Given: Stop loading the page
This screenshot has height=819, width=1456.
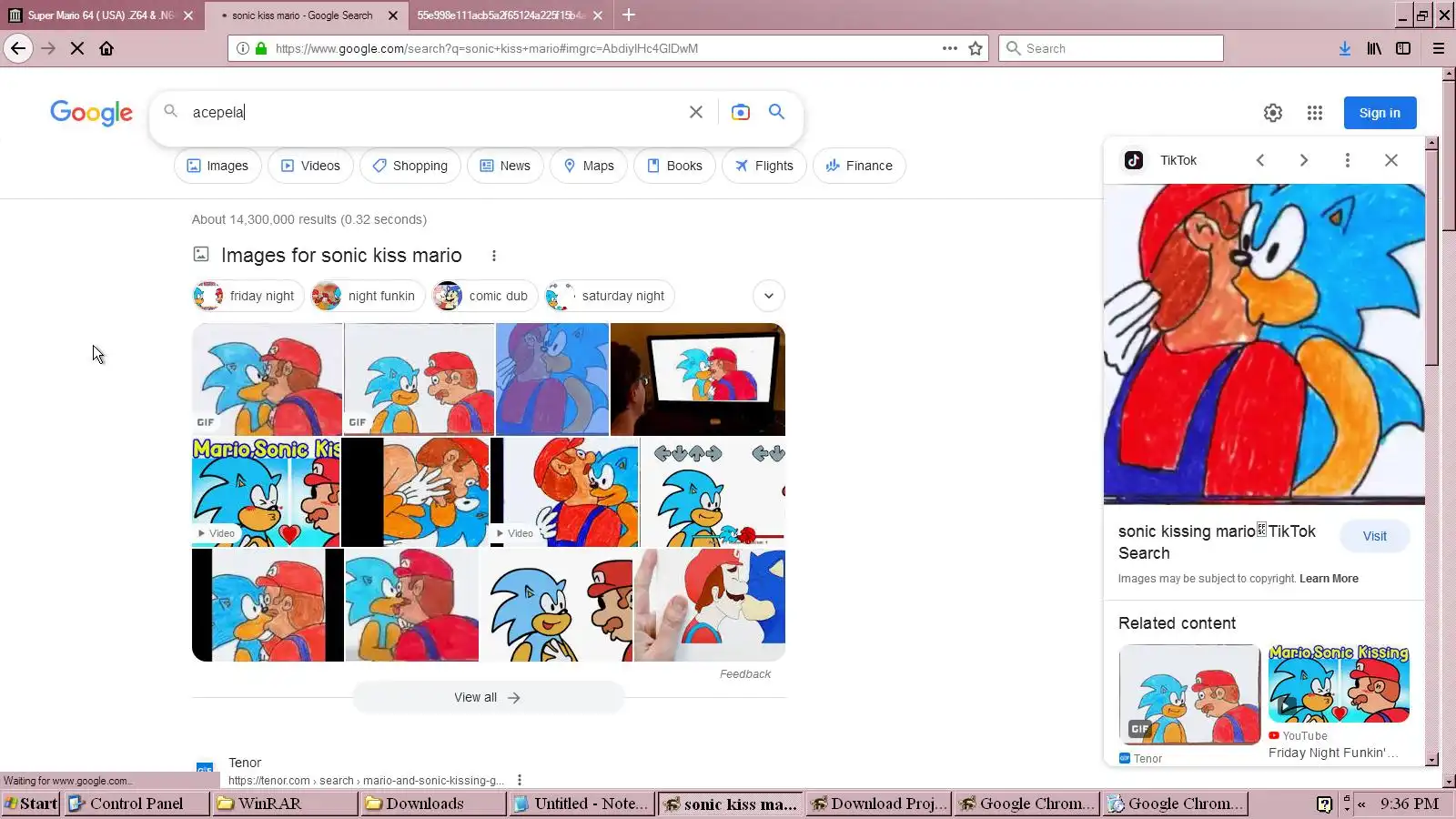Looking at the screenshot, I should [77, 48].
